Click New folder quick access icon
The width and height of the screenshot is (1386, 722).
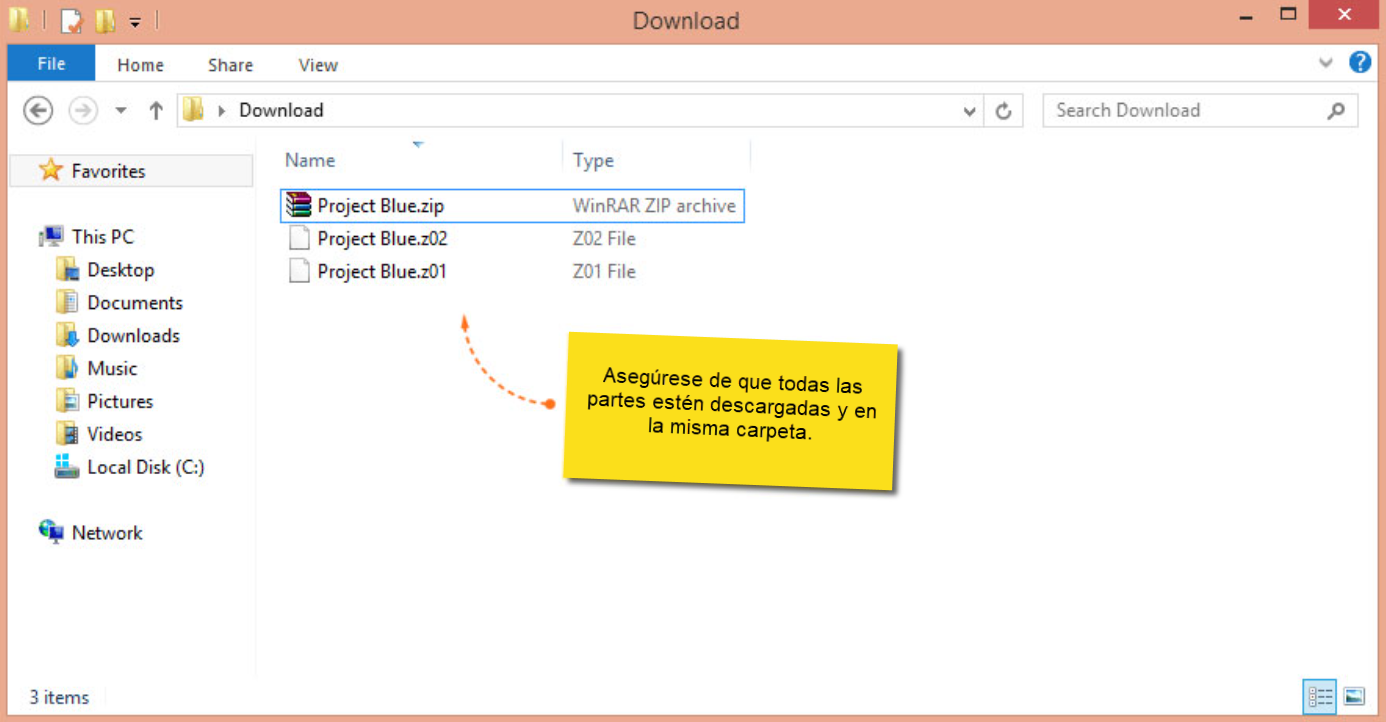pos(105,20)
